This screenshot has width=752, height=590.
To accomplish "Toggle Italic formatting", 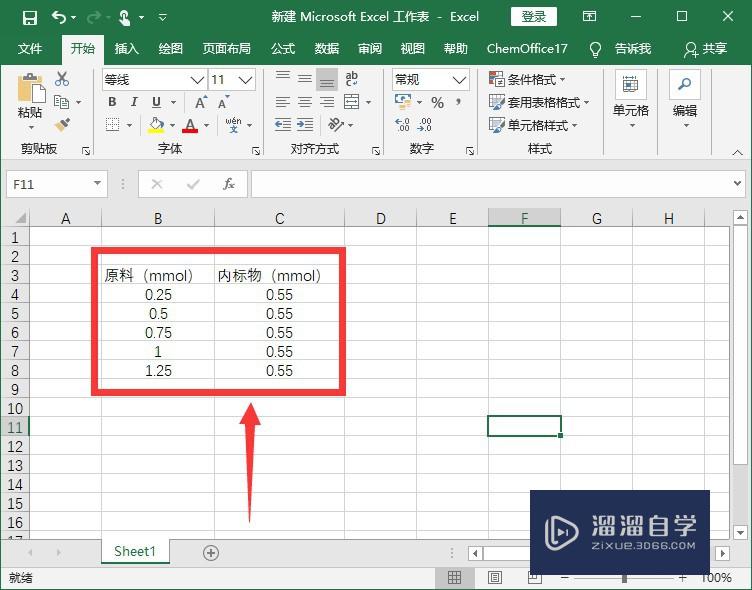I will point(134,102).
